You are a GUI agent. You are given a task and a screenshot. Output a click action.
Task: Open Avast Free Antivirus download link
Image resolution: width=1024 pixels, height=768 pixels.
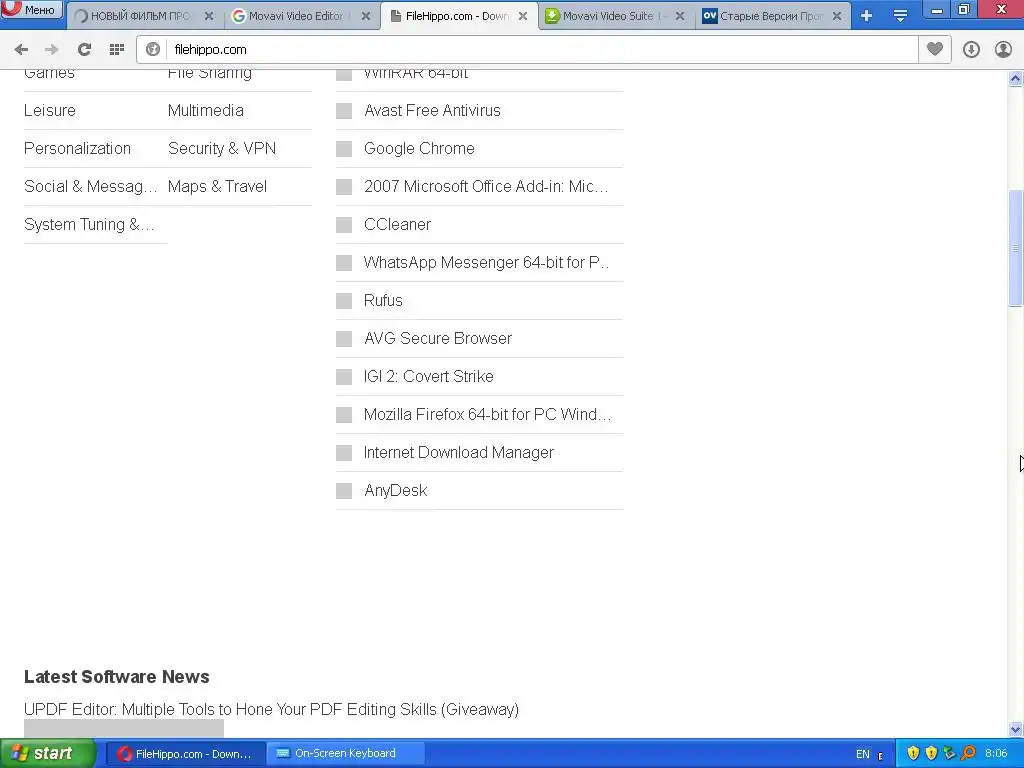[x=432, y=110]
